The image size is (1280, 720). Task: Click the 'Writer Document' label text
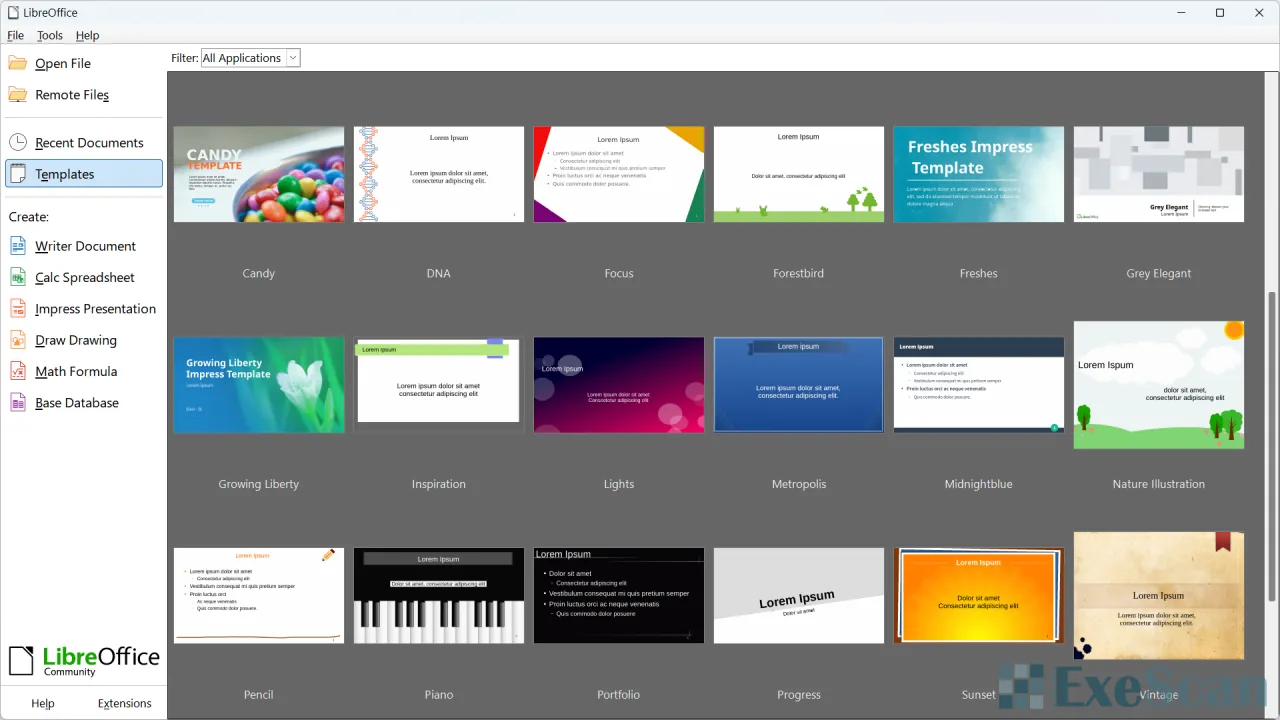85,246
